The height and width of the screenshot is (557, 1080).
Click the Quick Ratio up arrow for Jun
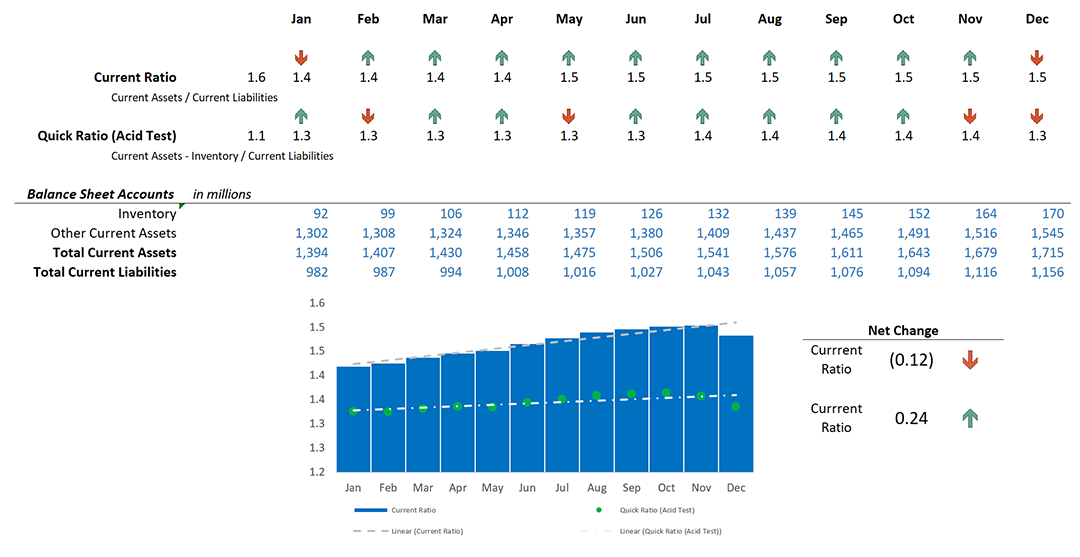click(635, 116)
